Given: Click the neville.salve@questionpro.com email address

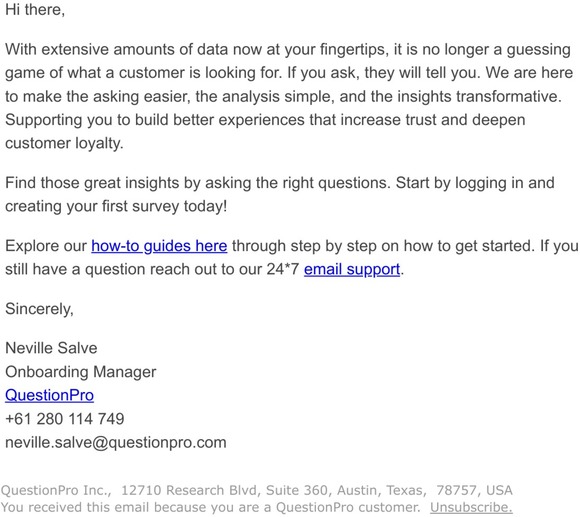Looking at the screenshot, I should 115,442.
